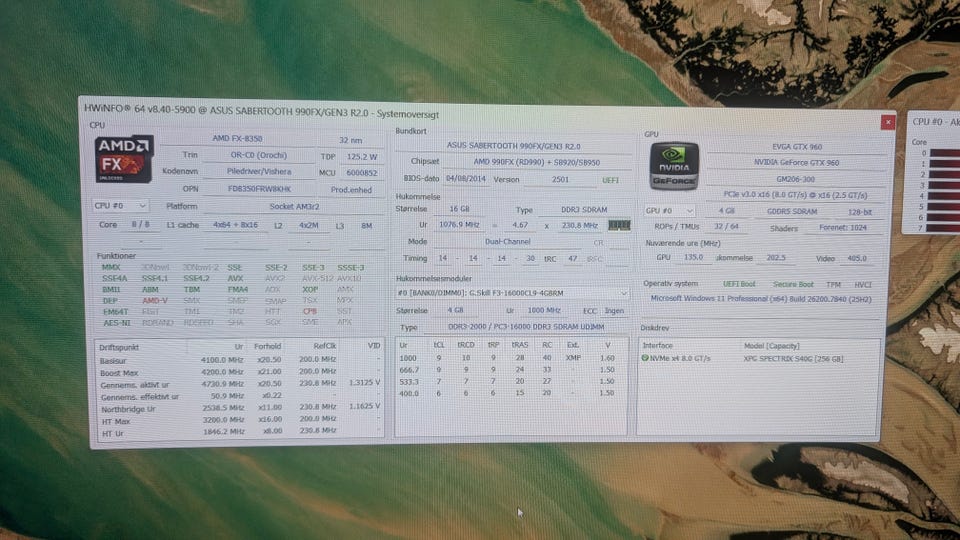Click the XPG SPECTRIX S40G [256 GB] drive model
The width and height of the screenshot is (960, 540).
[x=793, y=359]
